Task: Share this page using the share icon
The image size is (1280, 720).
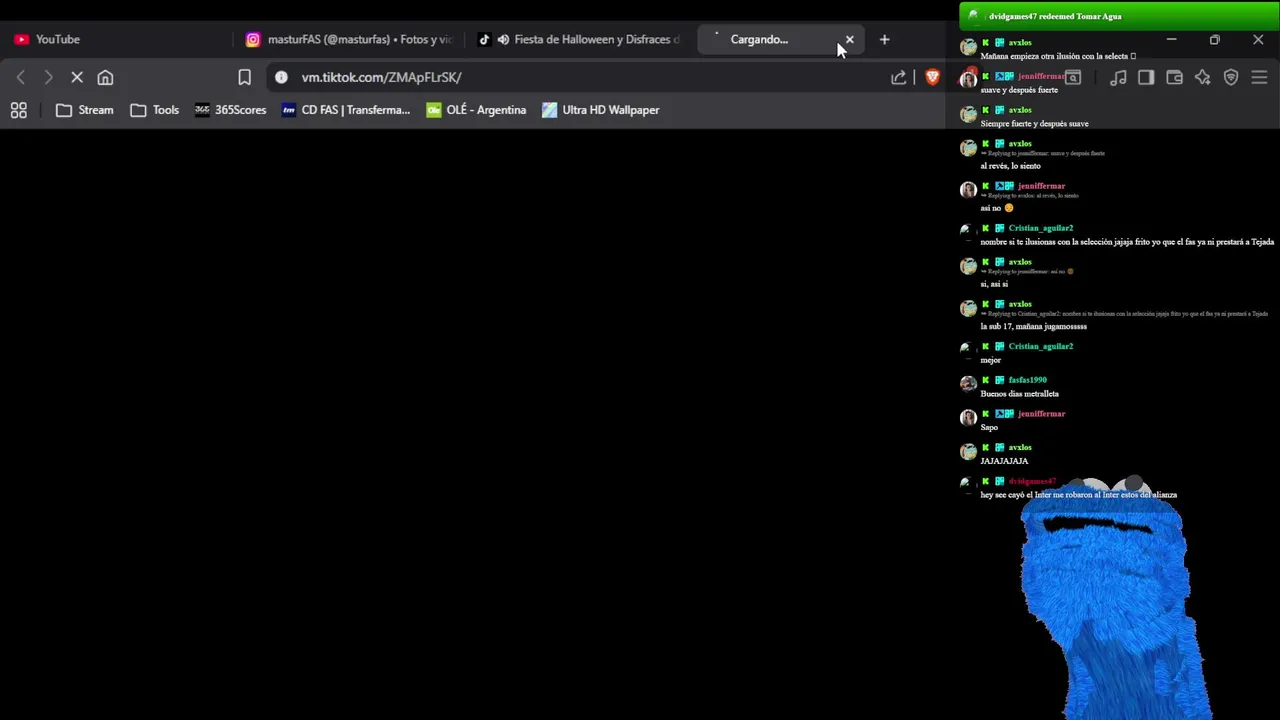Action: tap(898, 77)
